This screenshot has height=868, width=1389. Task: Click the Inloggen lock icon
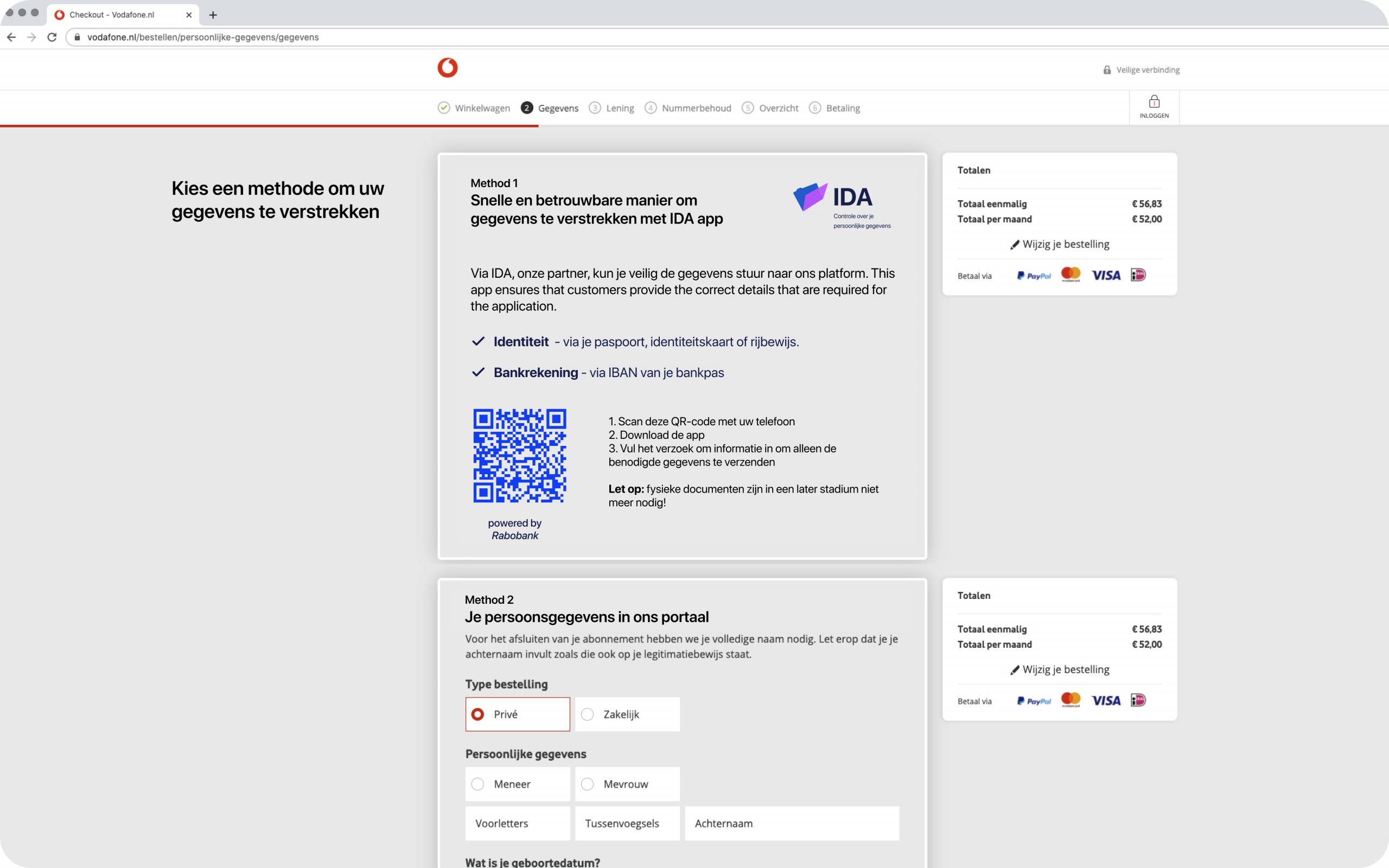coord(1154,101)
